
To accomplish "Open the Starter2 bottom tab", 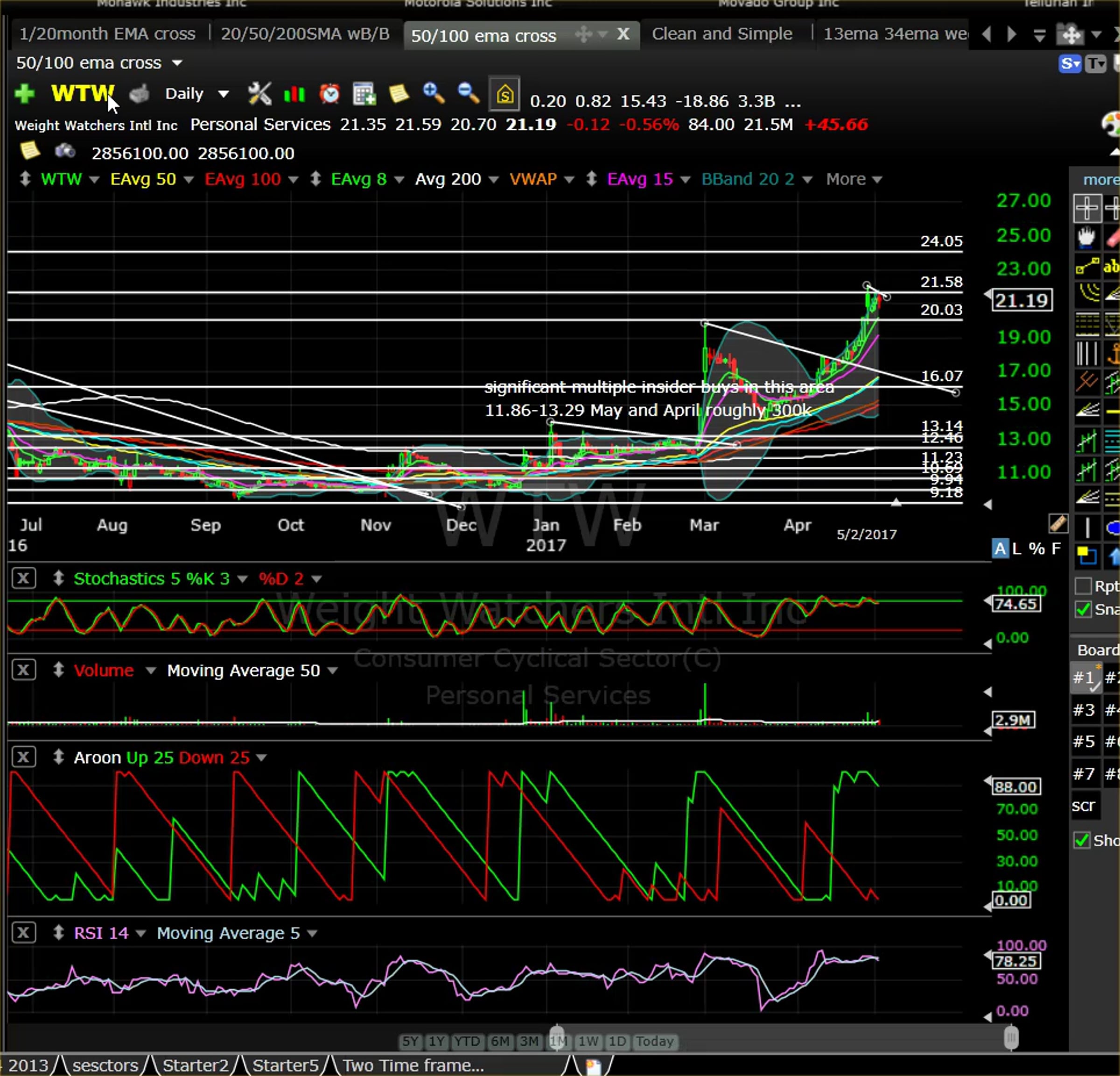I will tap(196, 1065).
